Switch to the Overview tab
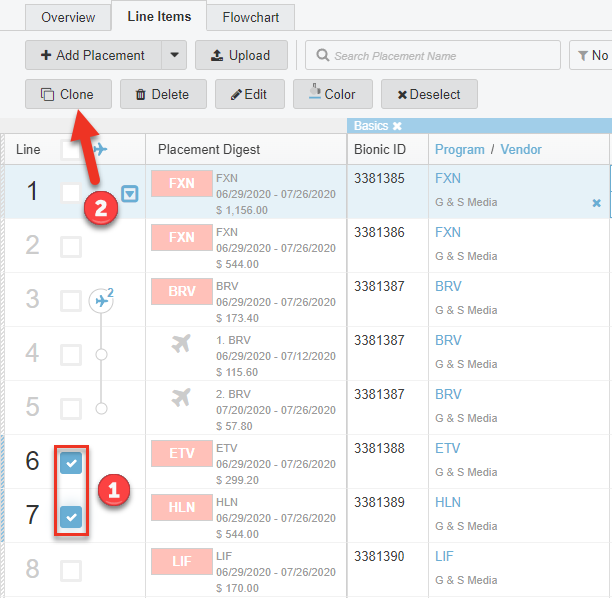612x598 pixels. click(68, 17)
